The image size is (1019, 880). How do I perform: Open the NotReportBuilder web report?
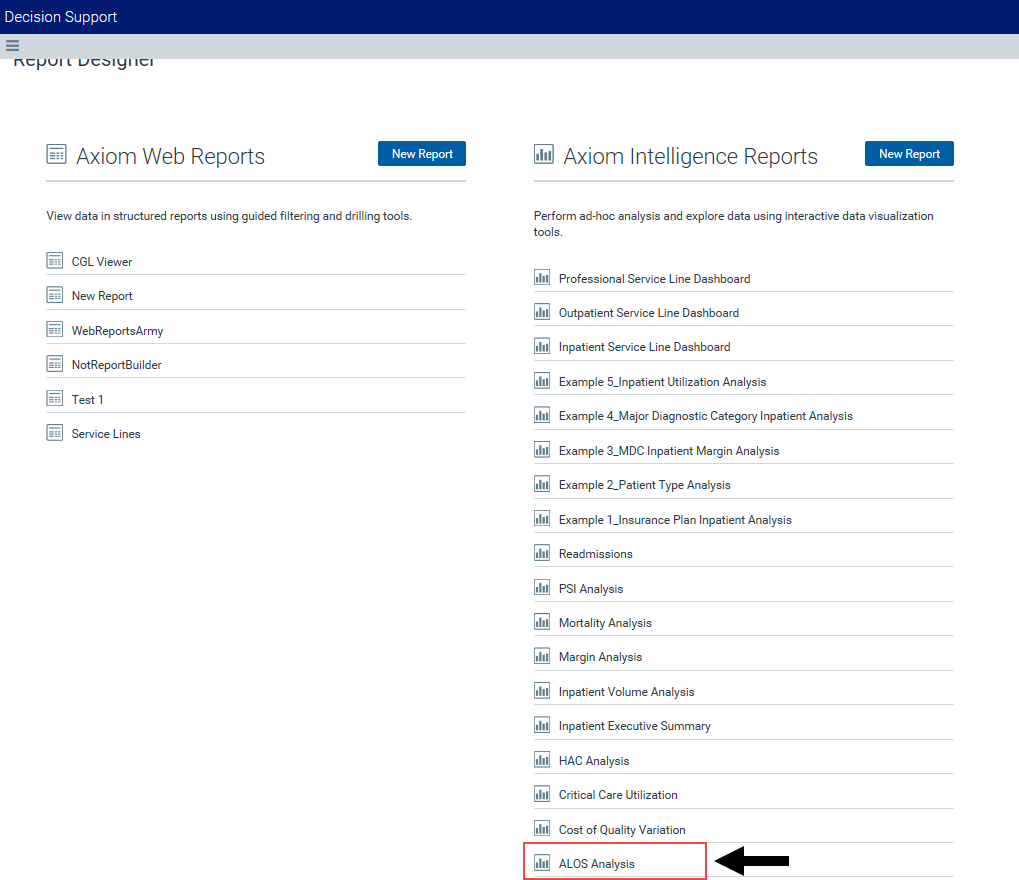116,365
